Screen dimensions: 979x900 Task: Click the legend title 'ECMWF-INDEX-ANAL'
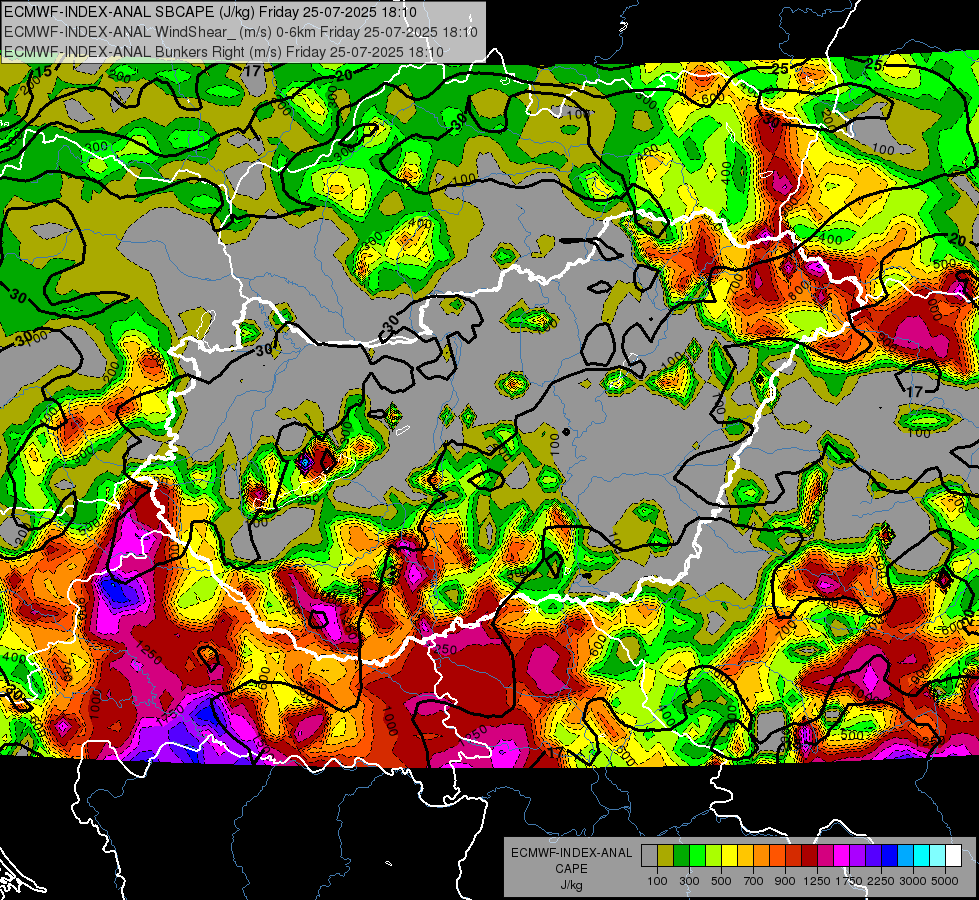[571, 853]
